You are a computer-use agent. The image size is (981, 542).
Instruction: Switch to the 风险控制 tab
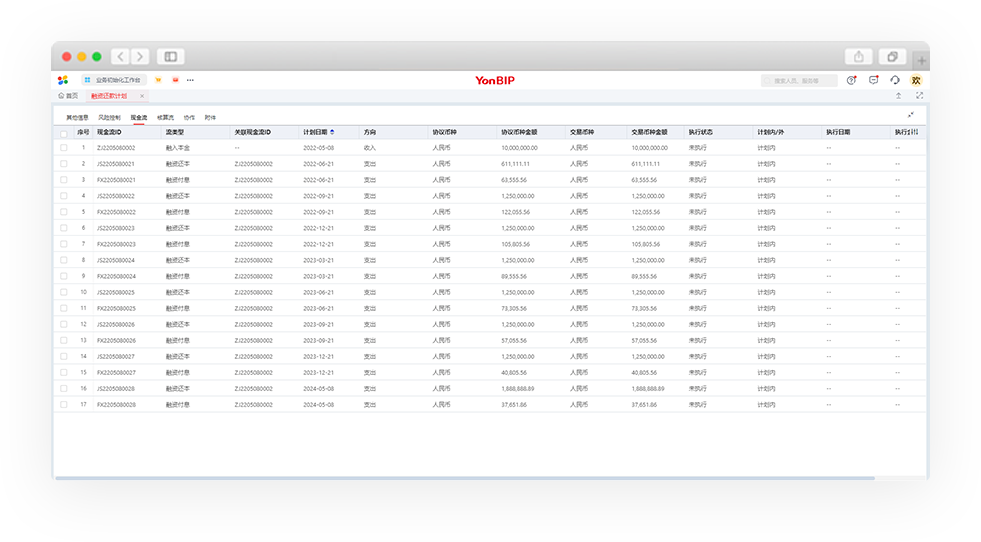[x=109, y=118]
